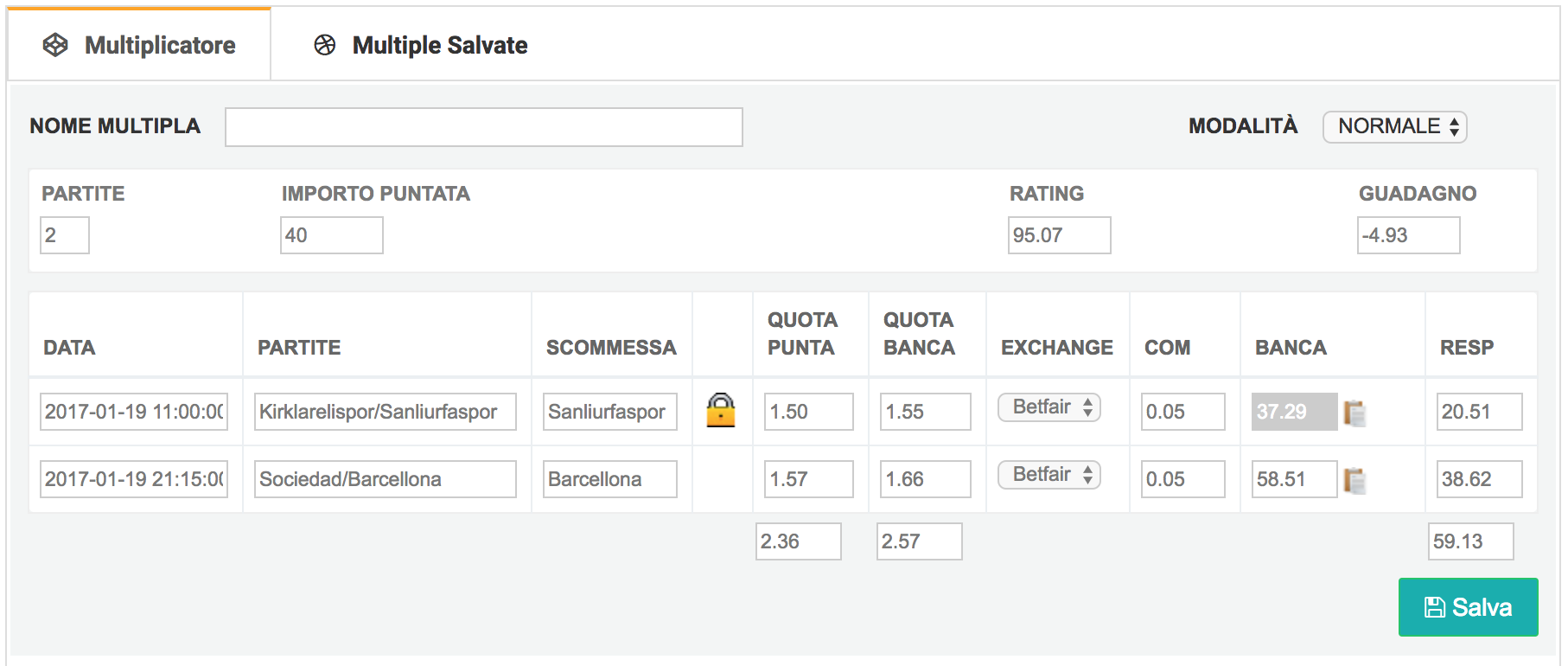This screenshot has width=1568, height=666.
Task: Click the Sociedad/Barcellona match name field
Action: pos(386,479)
